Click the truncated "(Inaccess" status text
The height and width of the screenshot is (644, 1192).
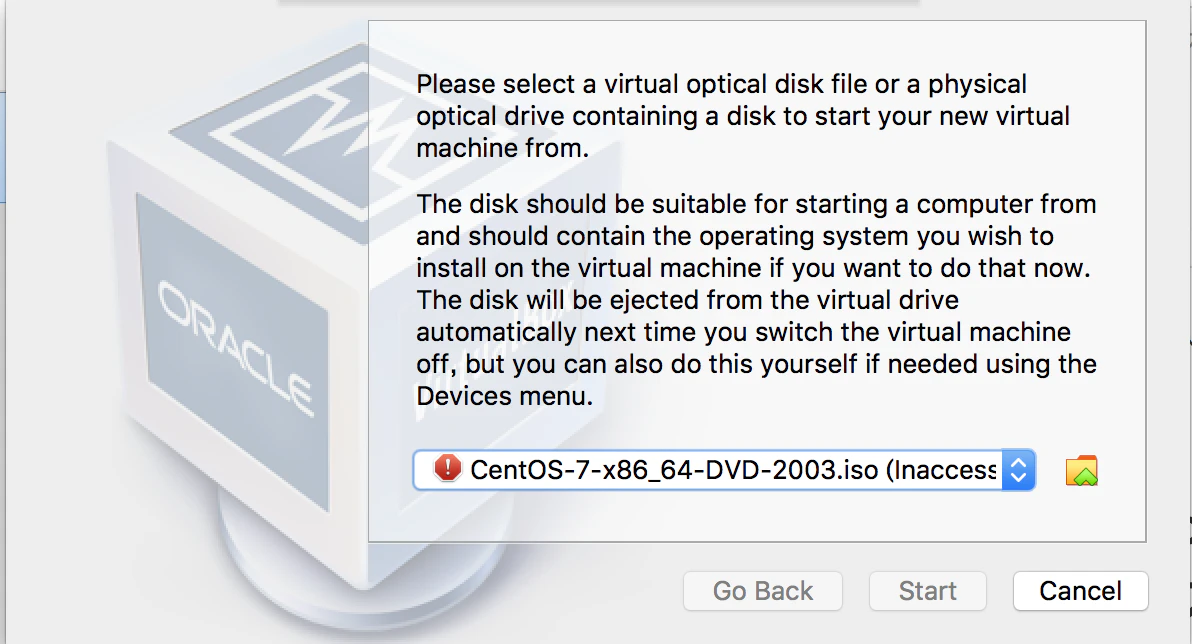pyautogui.click(x=941, y=469)
